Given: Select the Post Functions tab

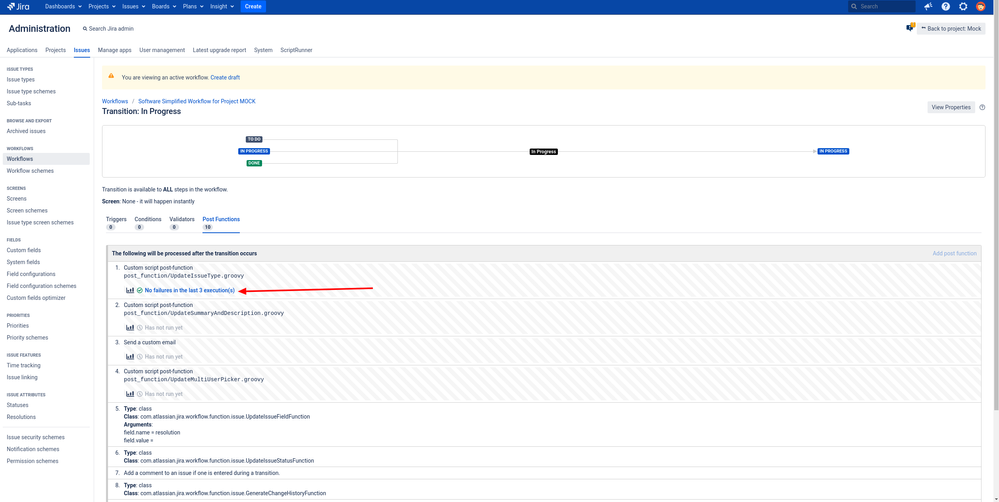Looking at the screenshot, I should (221, 222).
